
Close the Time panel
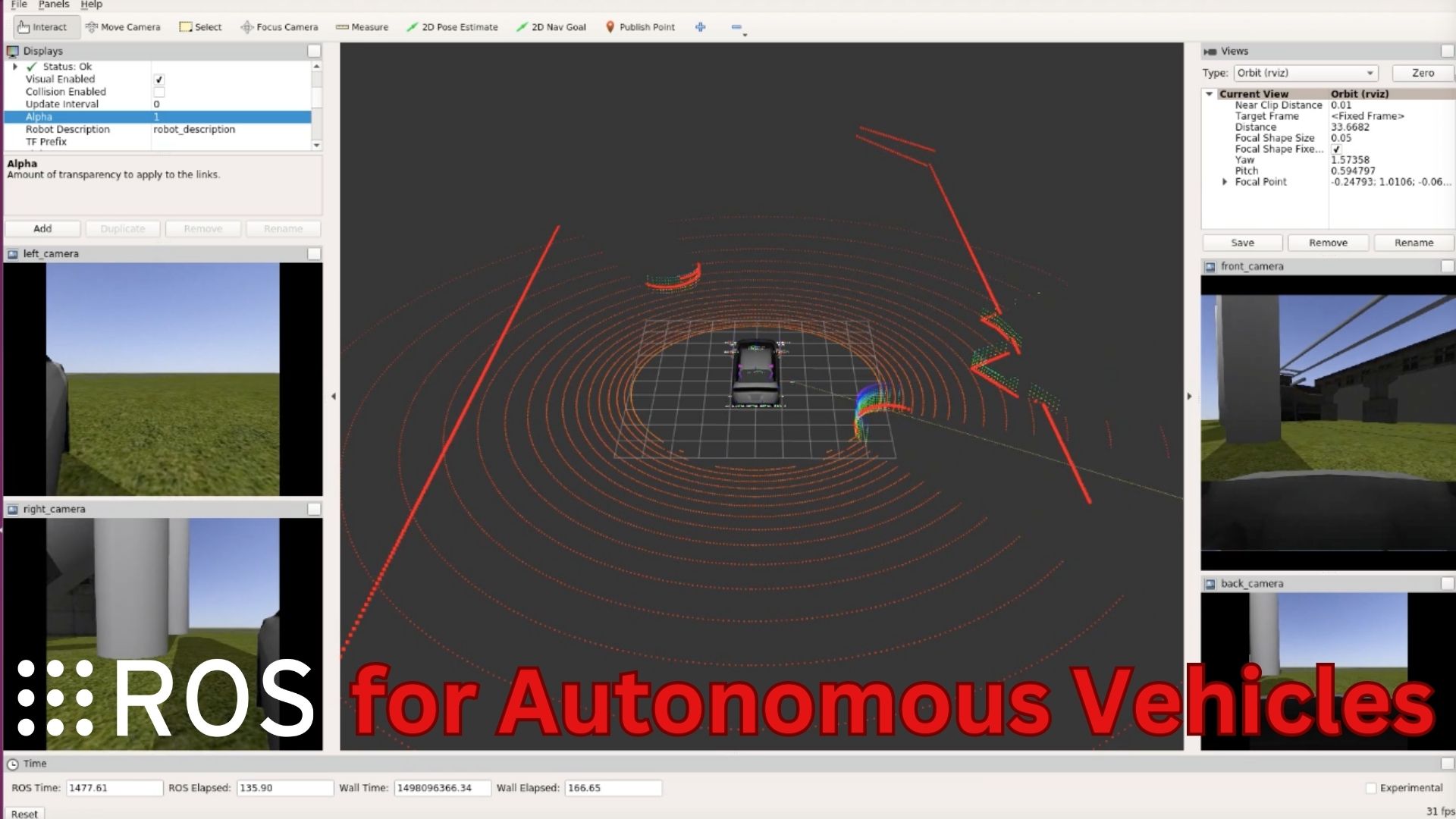tap(1447, 764)
